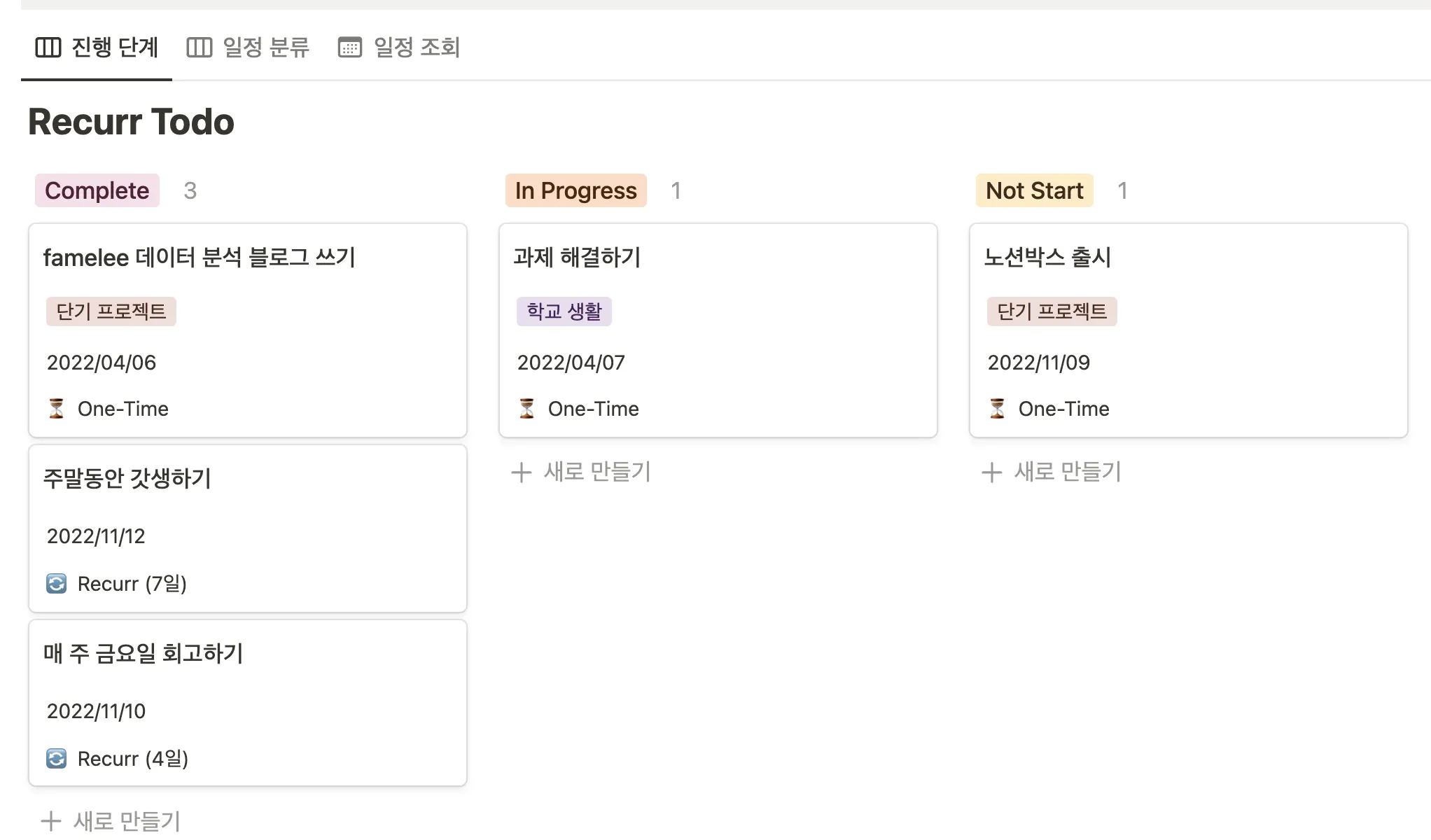1431x840 pixels.
Task: Click the Not Start status tag header
Action: 1034,190
